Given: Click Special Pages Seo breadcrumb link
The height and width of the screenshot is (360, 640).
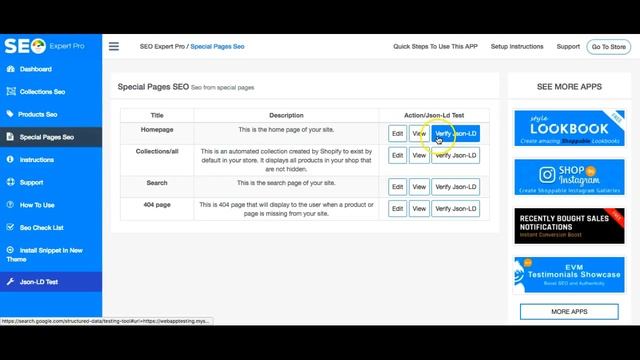Looking at the screenshot, I should click(x=217, y=47).
